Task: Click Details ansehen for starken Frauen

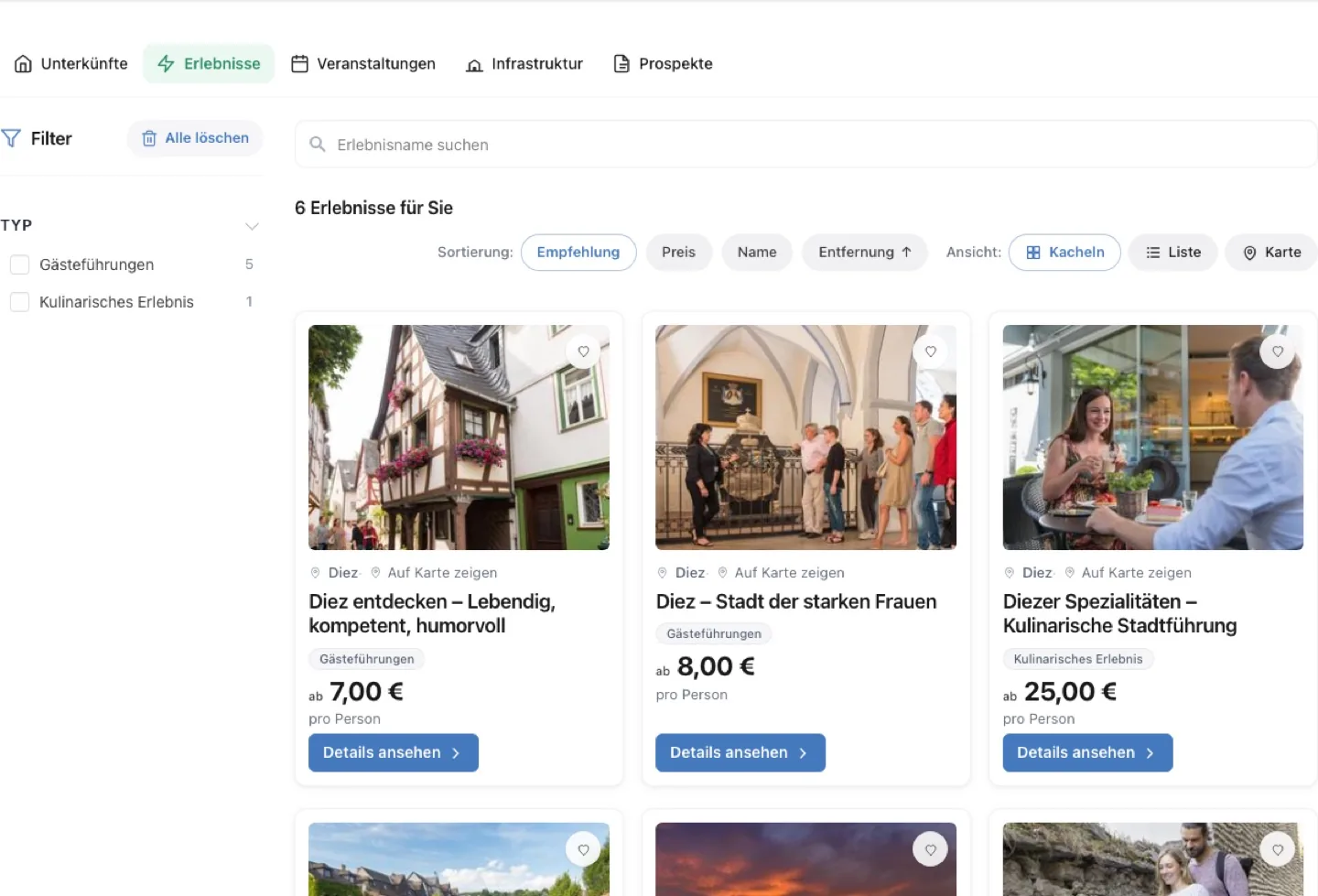Action: [x=740, y=752]
